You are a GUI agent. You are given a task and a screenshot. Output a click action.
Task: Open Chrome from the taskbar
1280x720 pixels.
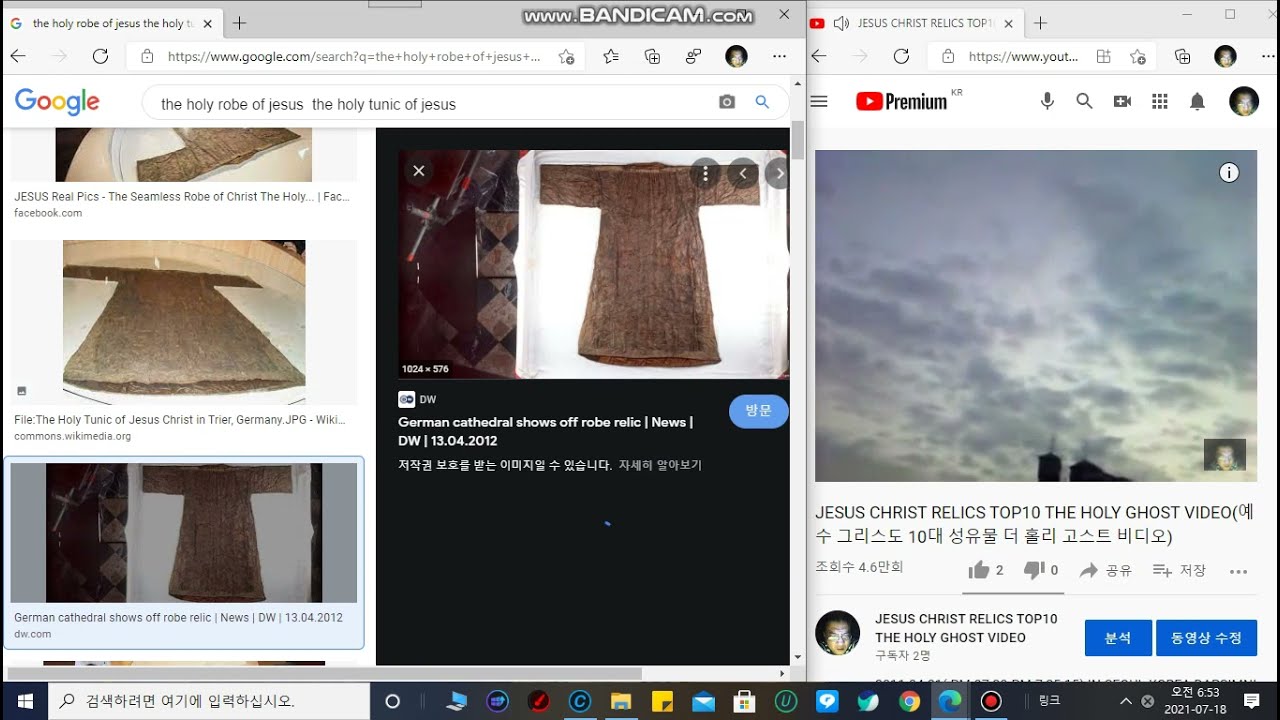click(909, 701)
